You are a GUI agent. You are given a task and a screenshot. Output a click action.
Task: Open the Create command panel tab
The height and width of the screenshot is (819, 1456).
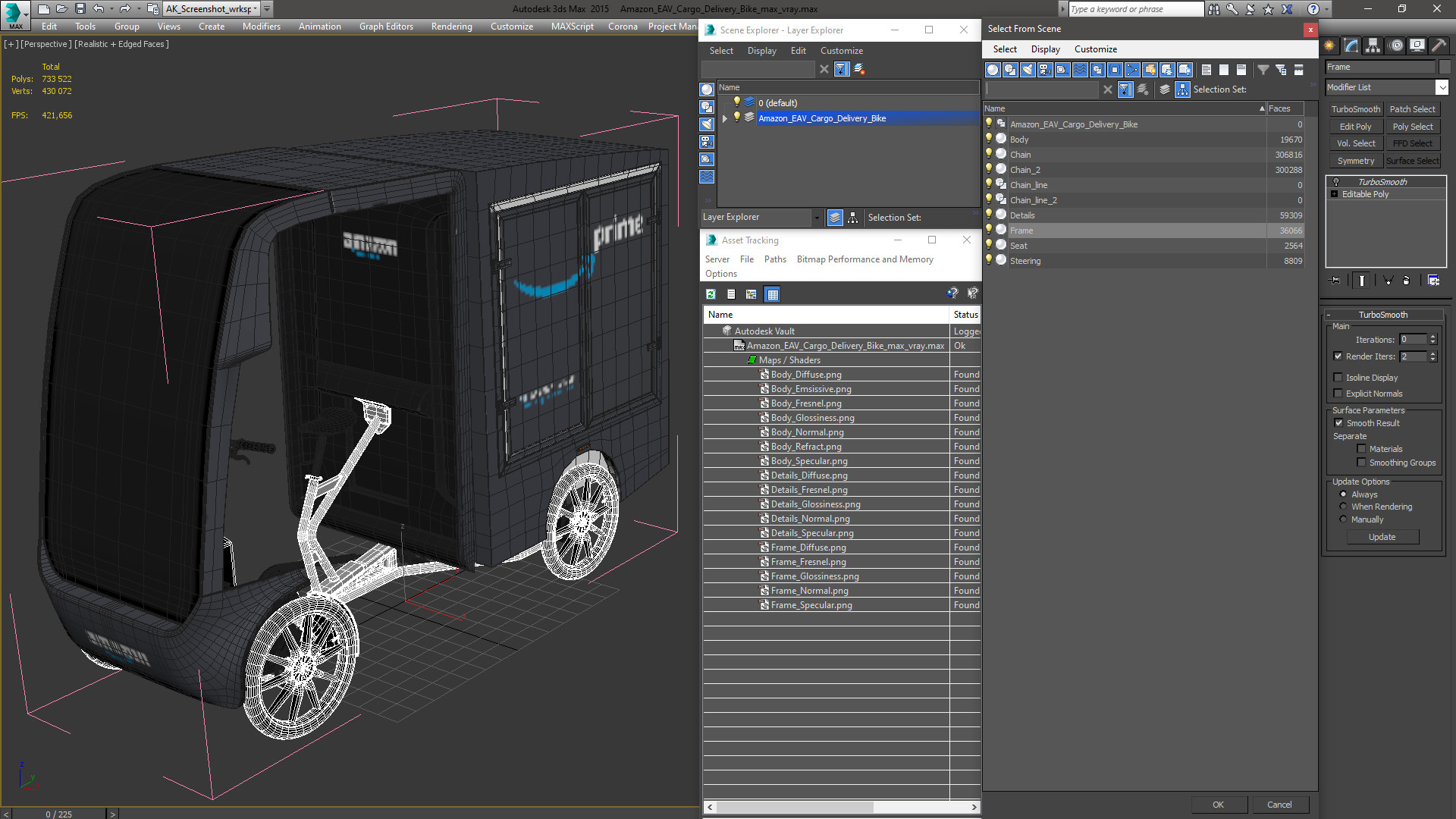(1329, 45)
